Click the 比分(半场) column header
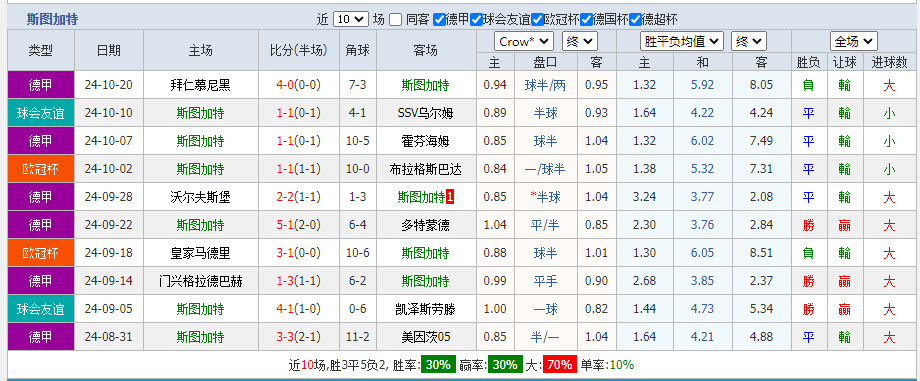Screen dimensions: 920x381 click(299, 50)
